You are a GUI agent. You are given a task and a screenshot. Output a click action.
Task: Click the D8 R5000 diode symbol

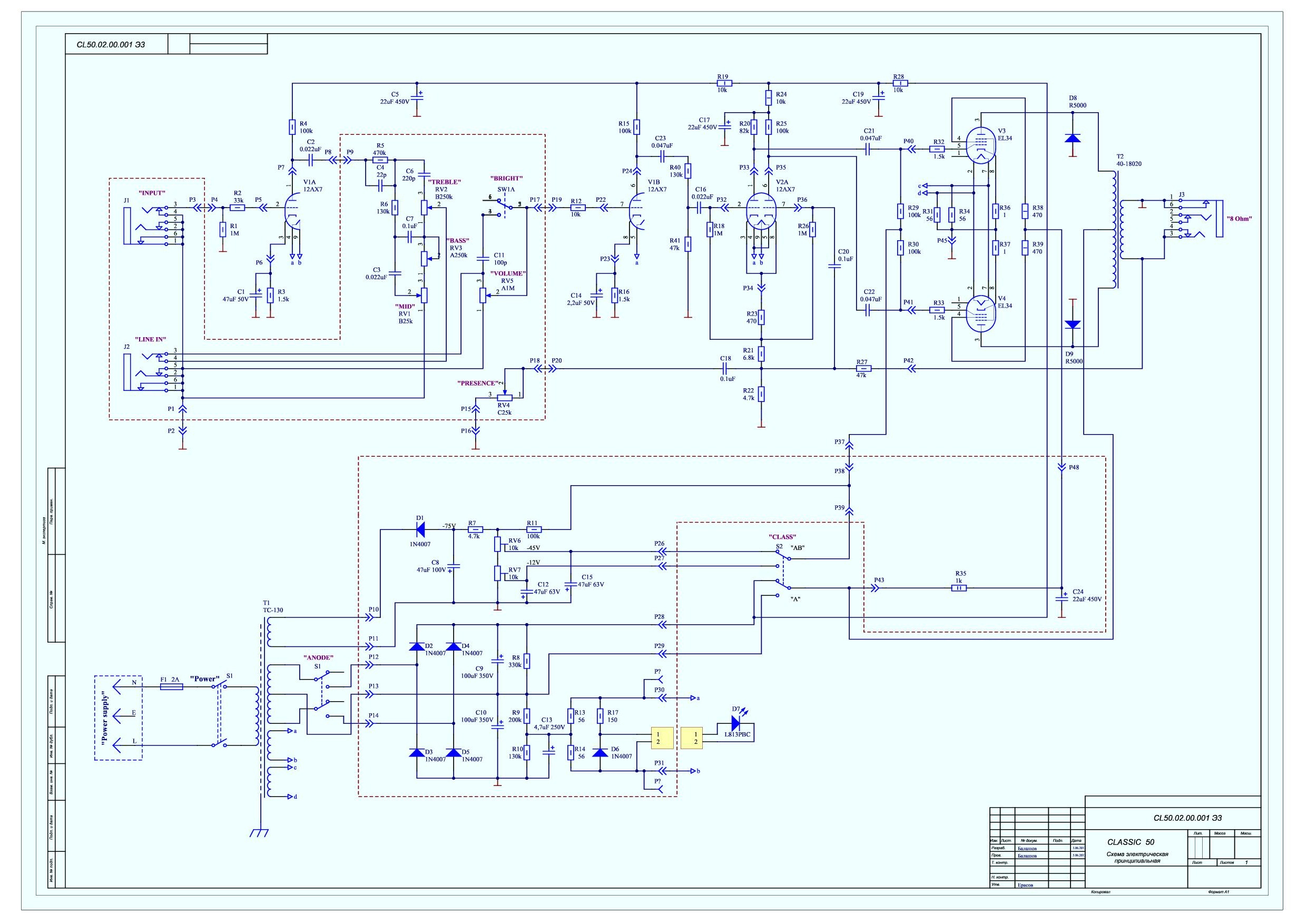[x=1073, y=138]
